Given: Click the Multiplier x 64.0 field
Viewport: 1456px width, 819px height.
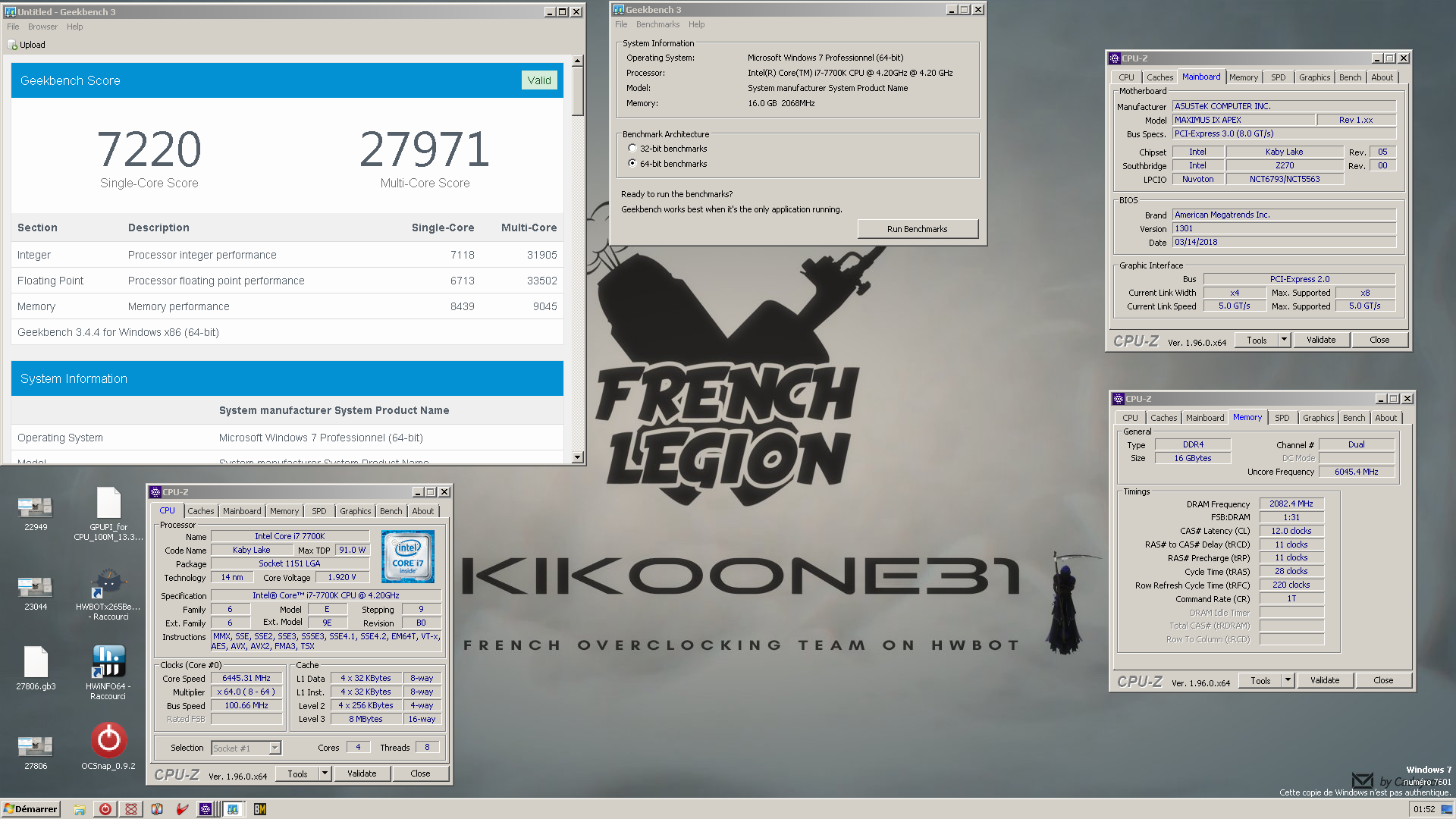Looking at the screenshot, I should coord(246,692).
